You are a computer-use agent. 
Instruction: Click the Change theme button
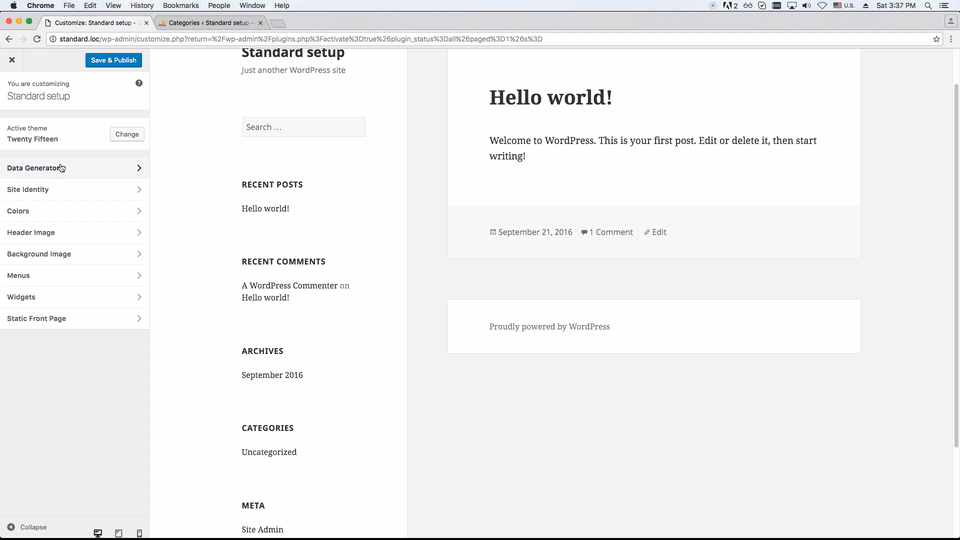[x=127, y=134]
